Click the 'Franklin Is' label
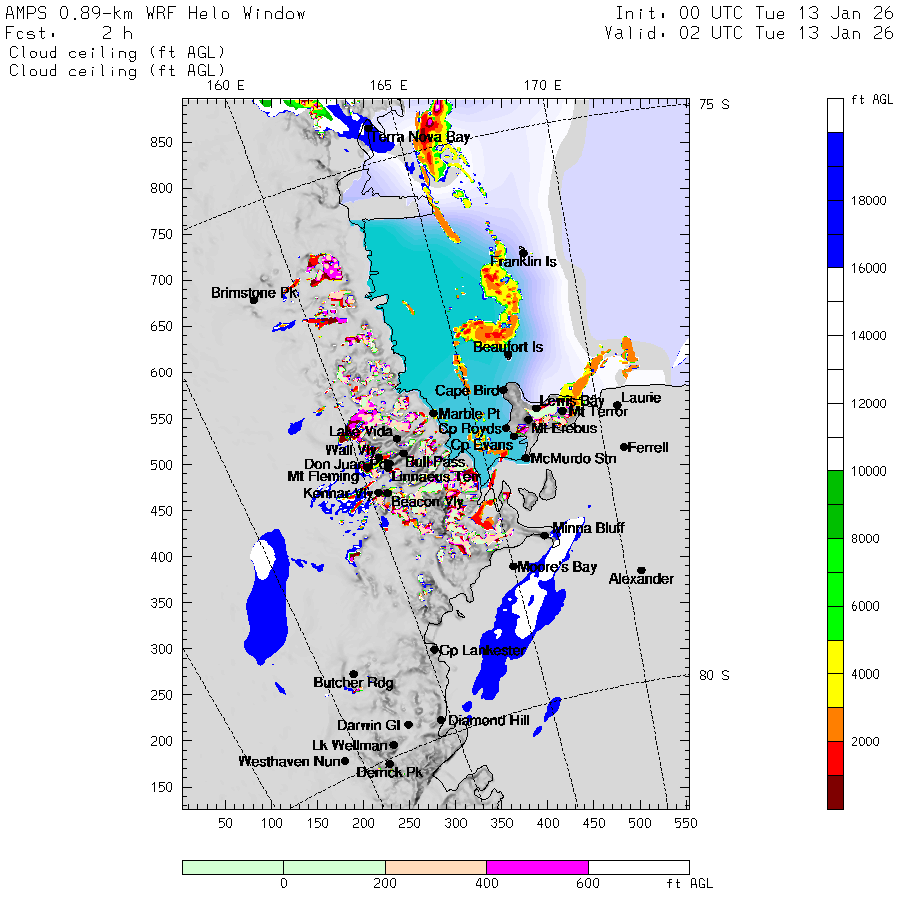This screenshot has height=900, width=900. [x=523, y=262]
